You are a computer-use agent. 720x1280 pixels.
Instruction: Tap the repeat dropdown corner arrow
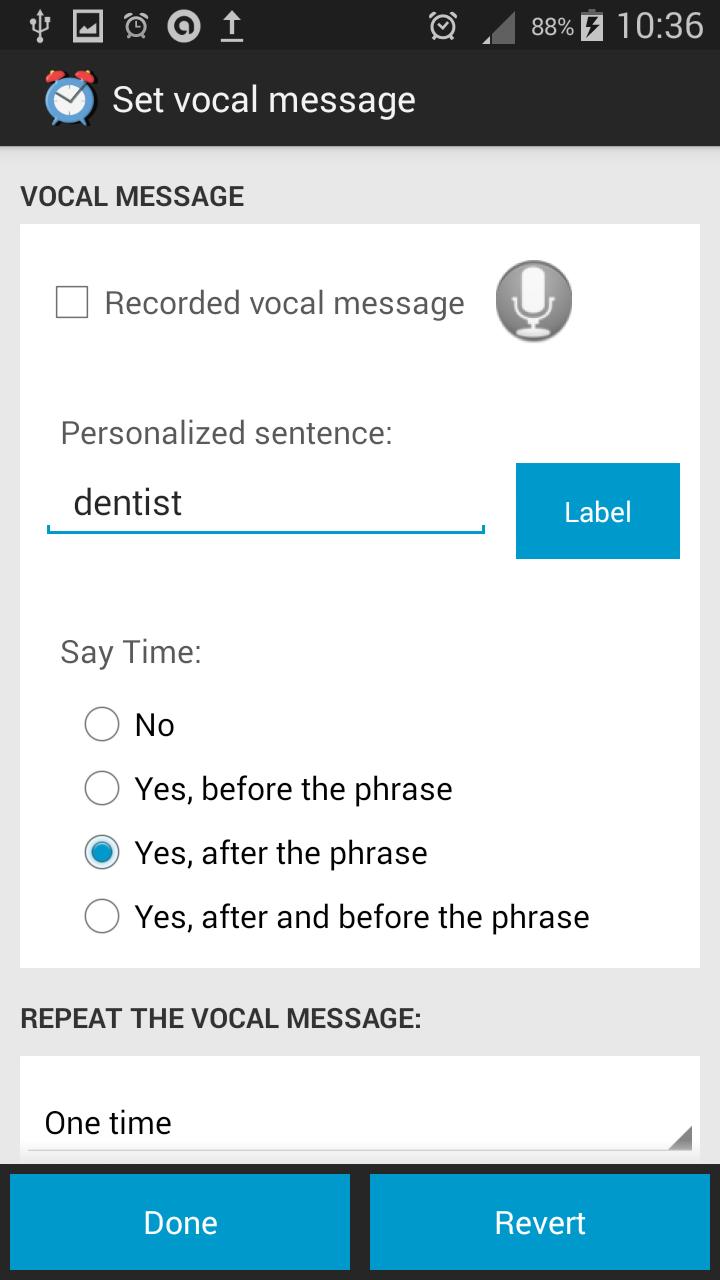[x=679, y=1137]
